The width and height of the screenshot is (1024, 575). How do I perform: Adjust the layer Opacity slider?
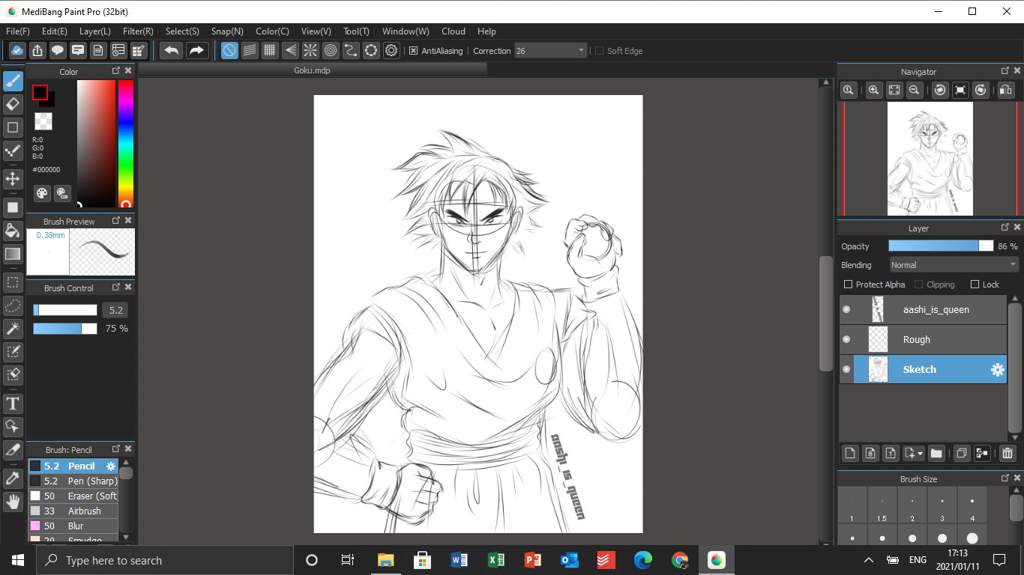coord(940,246)
